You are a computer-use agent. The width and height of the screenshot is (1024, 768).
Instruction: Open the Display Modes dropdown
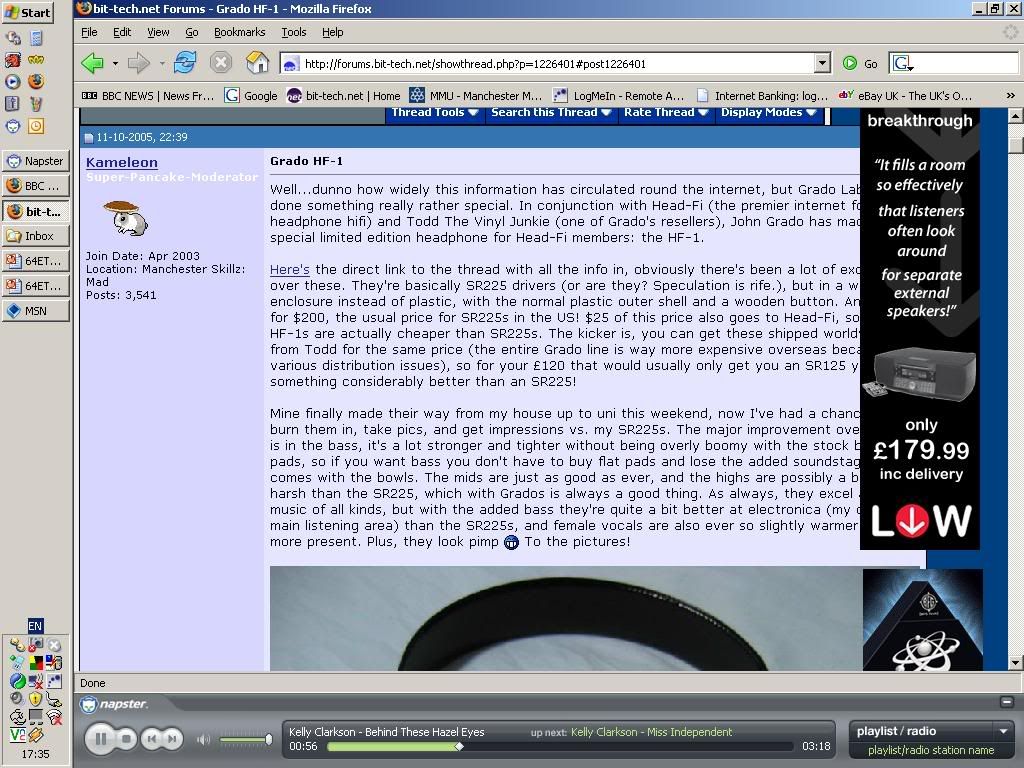(767, 112)
